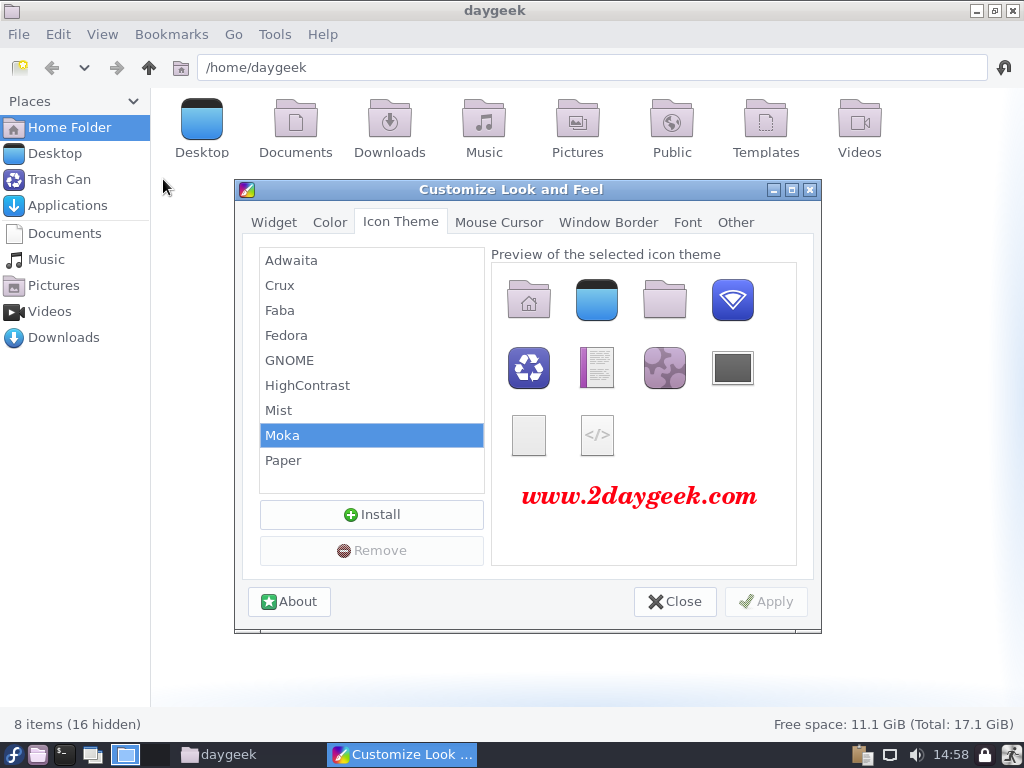Open the navigation history dropdown arrow
The height and width of the screenshot is (768, 1024).
84,68
